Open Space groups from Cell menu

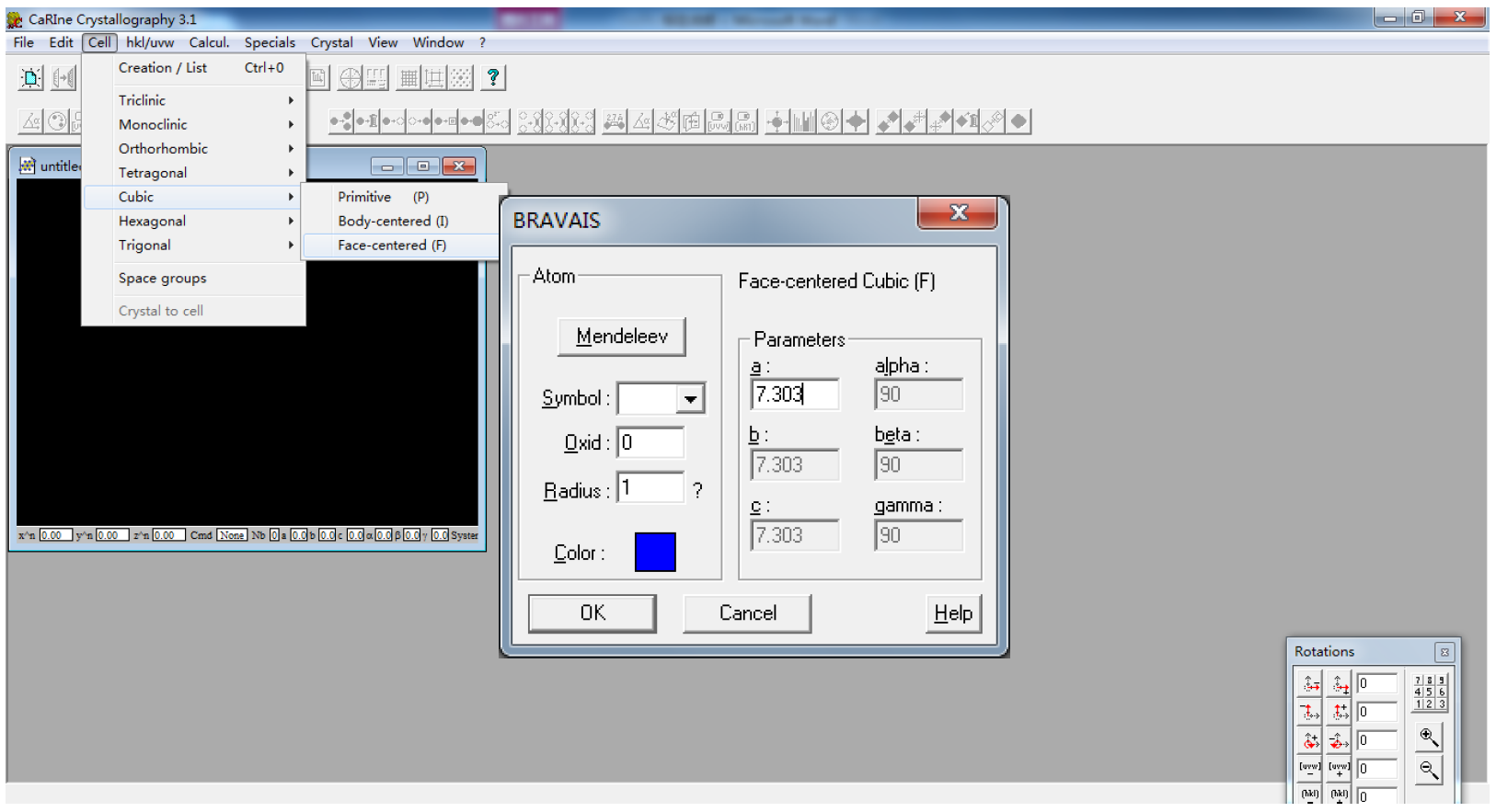193,279
